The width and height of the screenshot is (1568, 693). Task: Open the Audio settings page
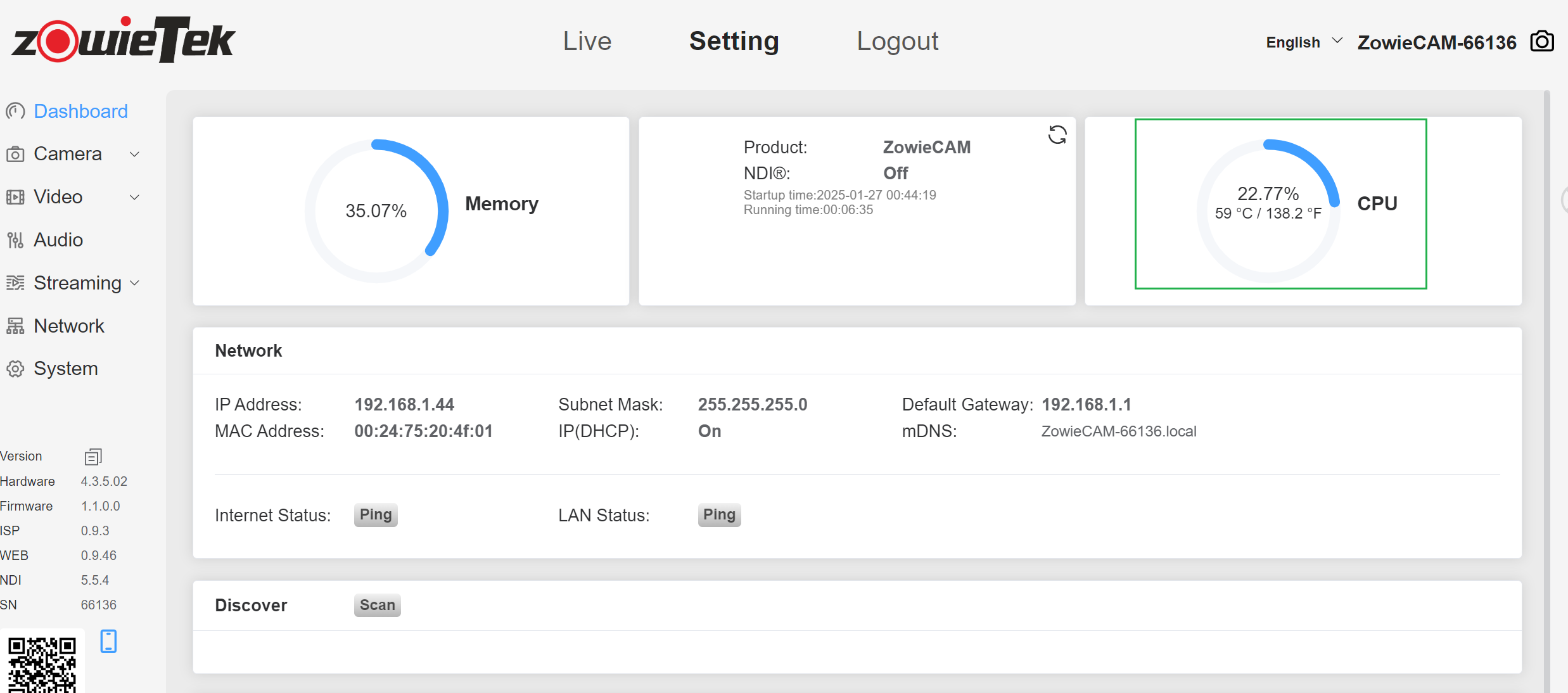[x=58, y=240]
